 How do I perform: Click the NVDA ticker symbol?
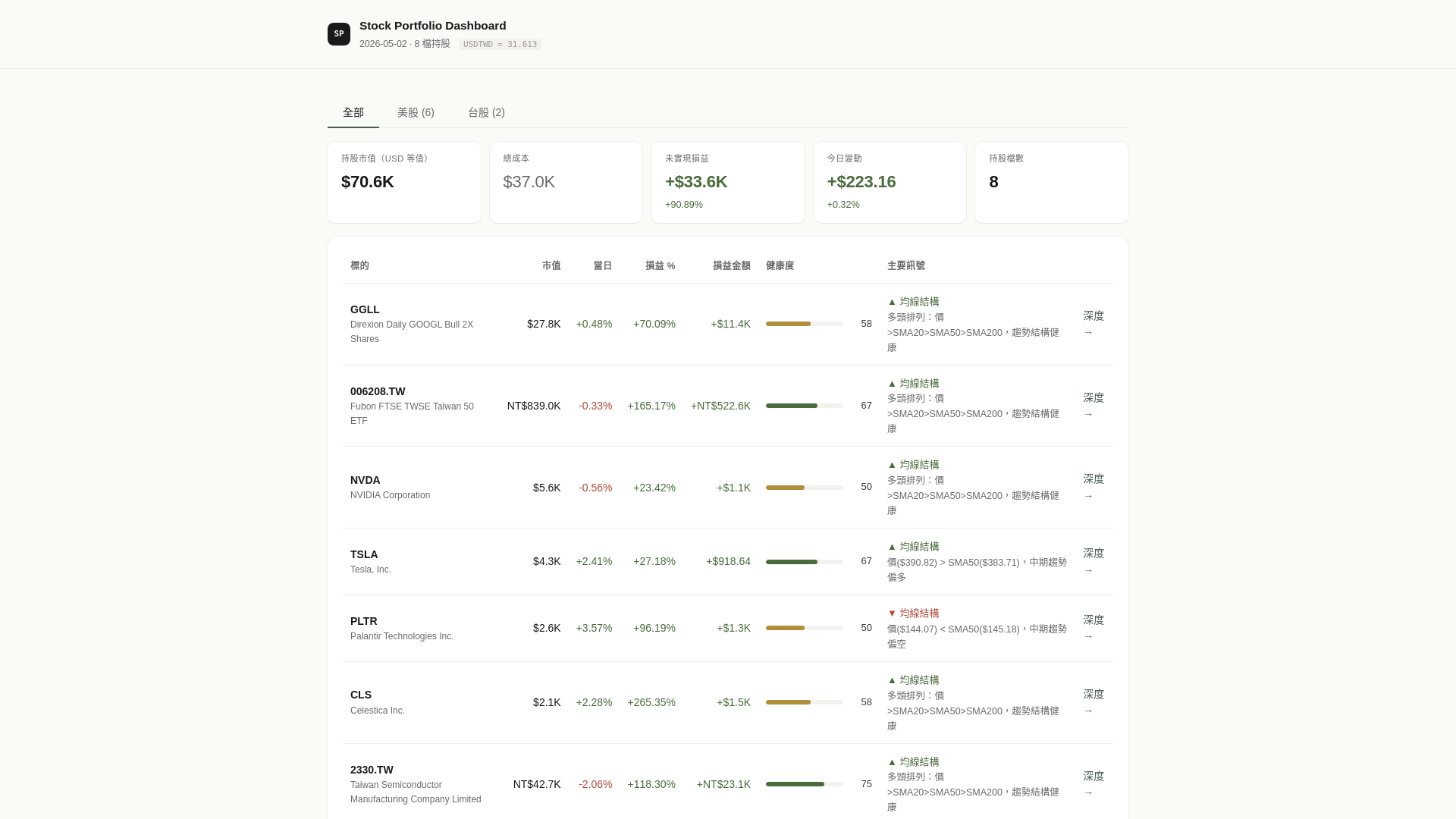pyautogui.click(x=366, y=480)
